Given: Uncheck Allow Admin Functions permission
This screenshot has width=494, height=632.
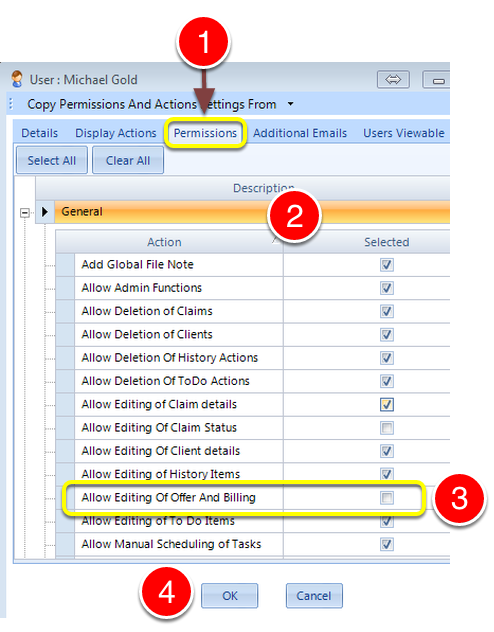Looking at the screenshot, I should click(387, 288).
